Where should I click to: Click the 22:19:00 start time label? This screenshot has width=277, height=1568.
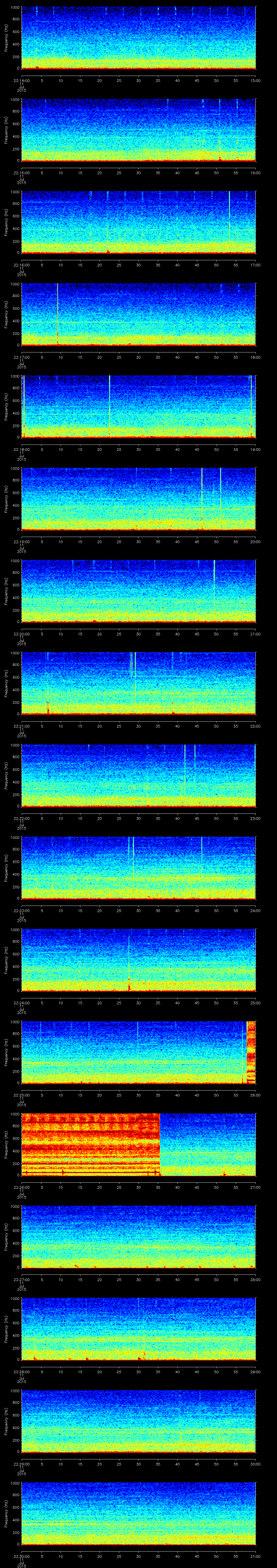21,542
